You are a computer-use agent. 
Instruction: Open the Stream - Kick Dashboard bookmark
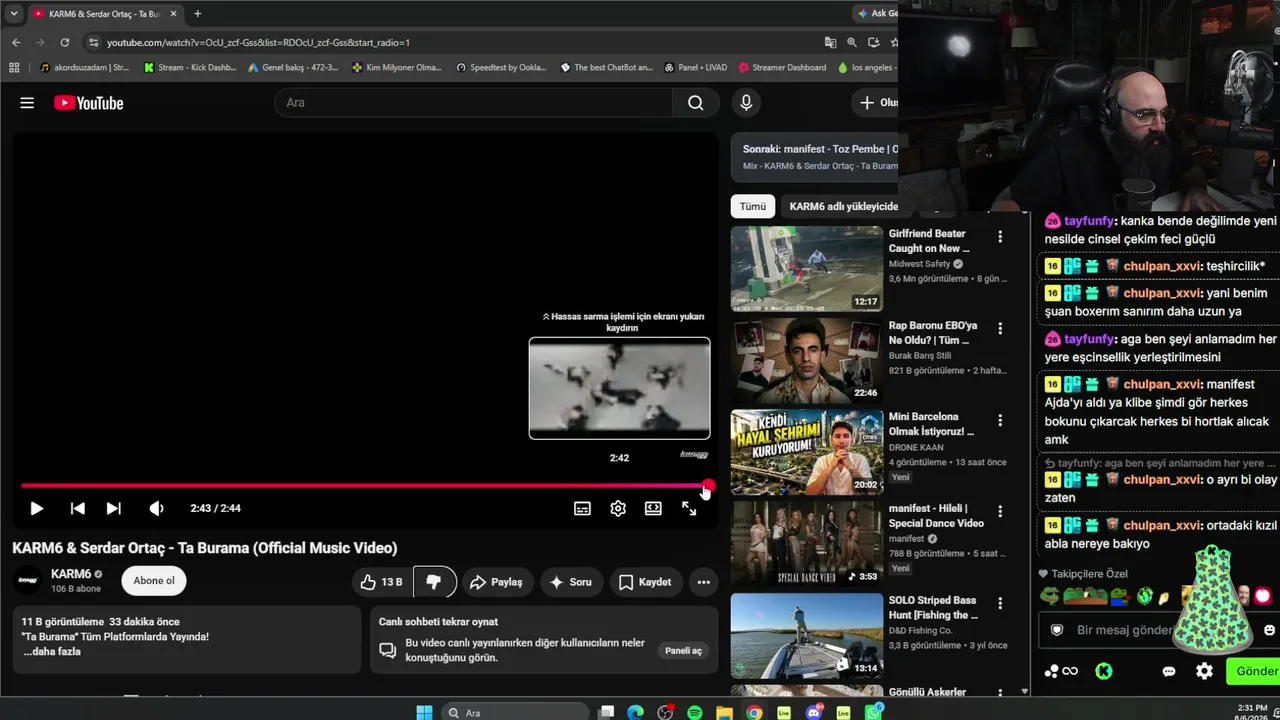(191, 68)
